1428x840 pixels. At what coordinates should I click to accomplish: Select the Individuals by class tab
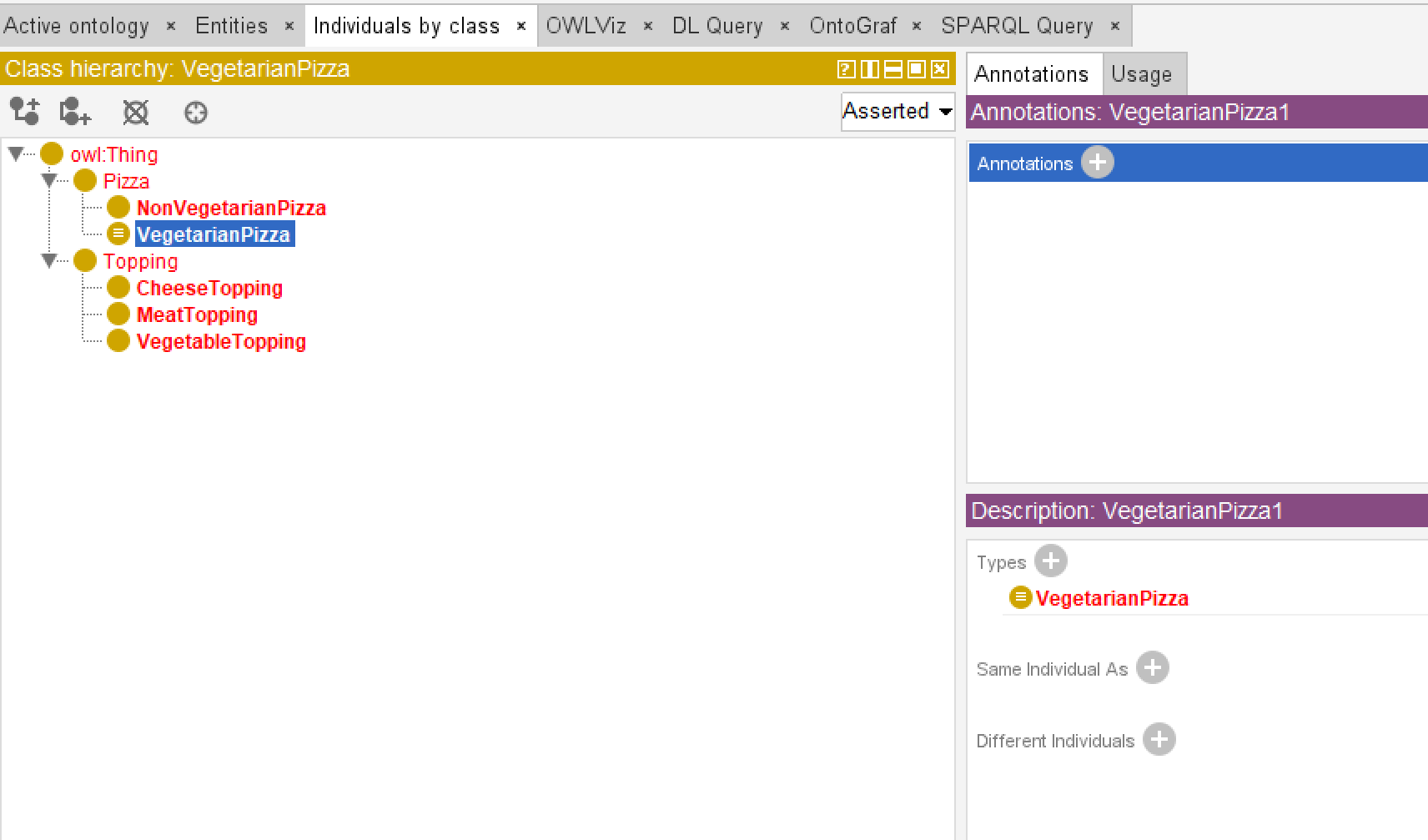406,26
